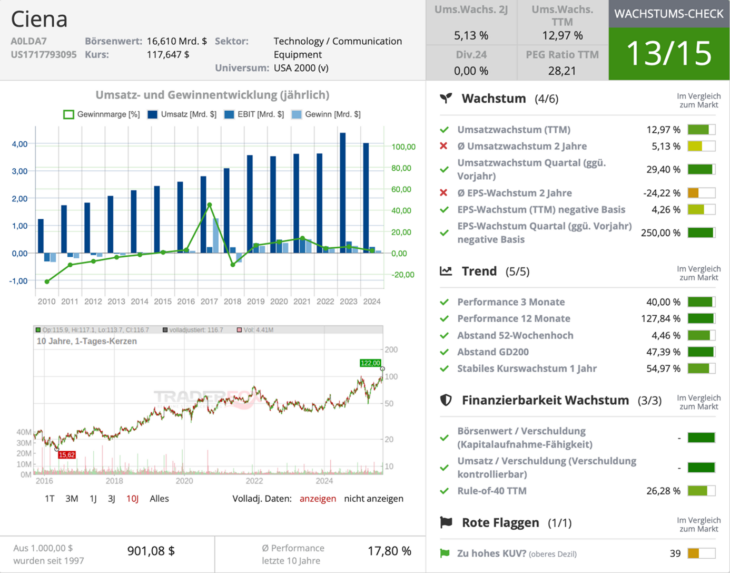Click the 122,00 price marker label
This screenshot has width=730, height=573.
[x=370, y=363]
